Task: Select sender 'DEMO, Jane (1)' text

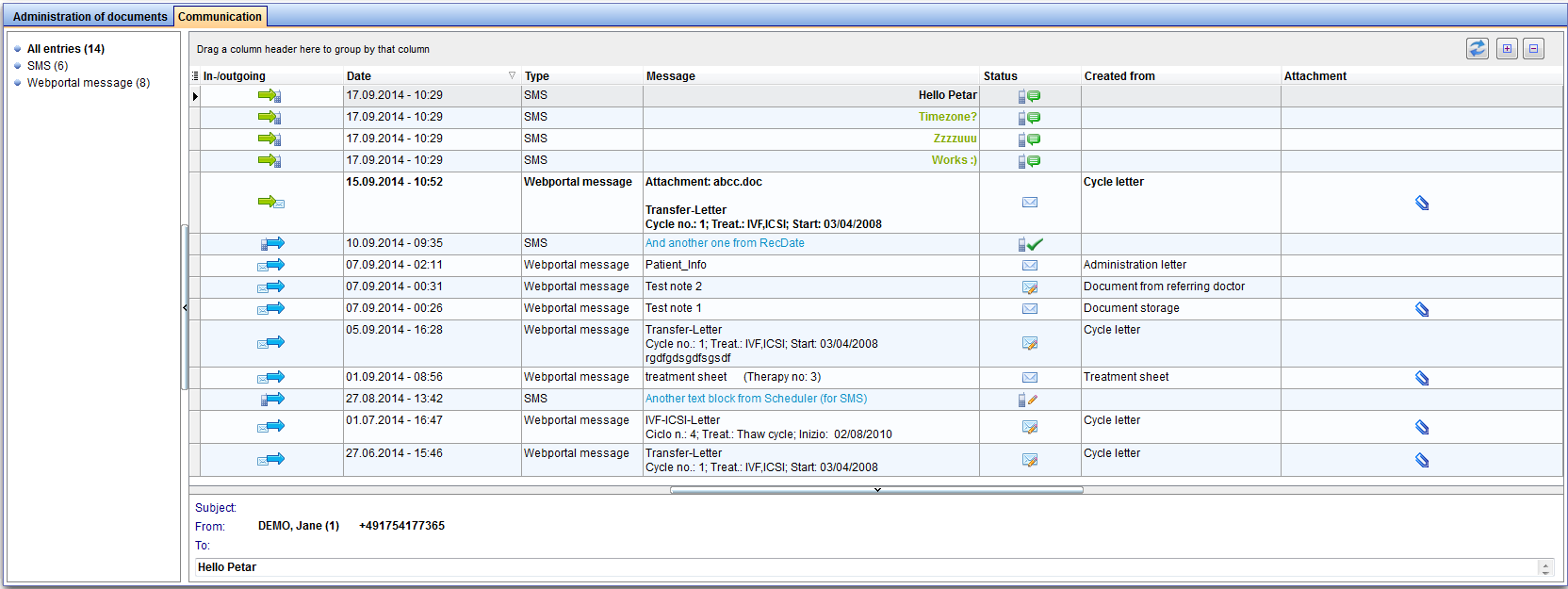Action: click(x=299, y=526)
